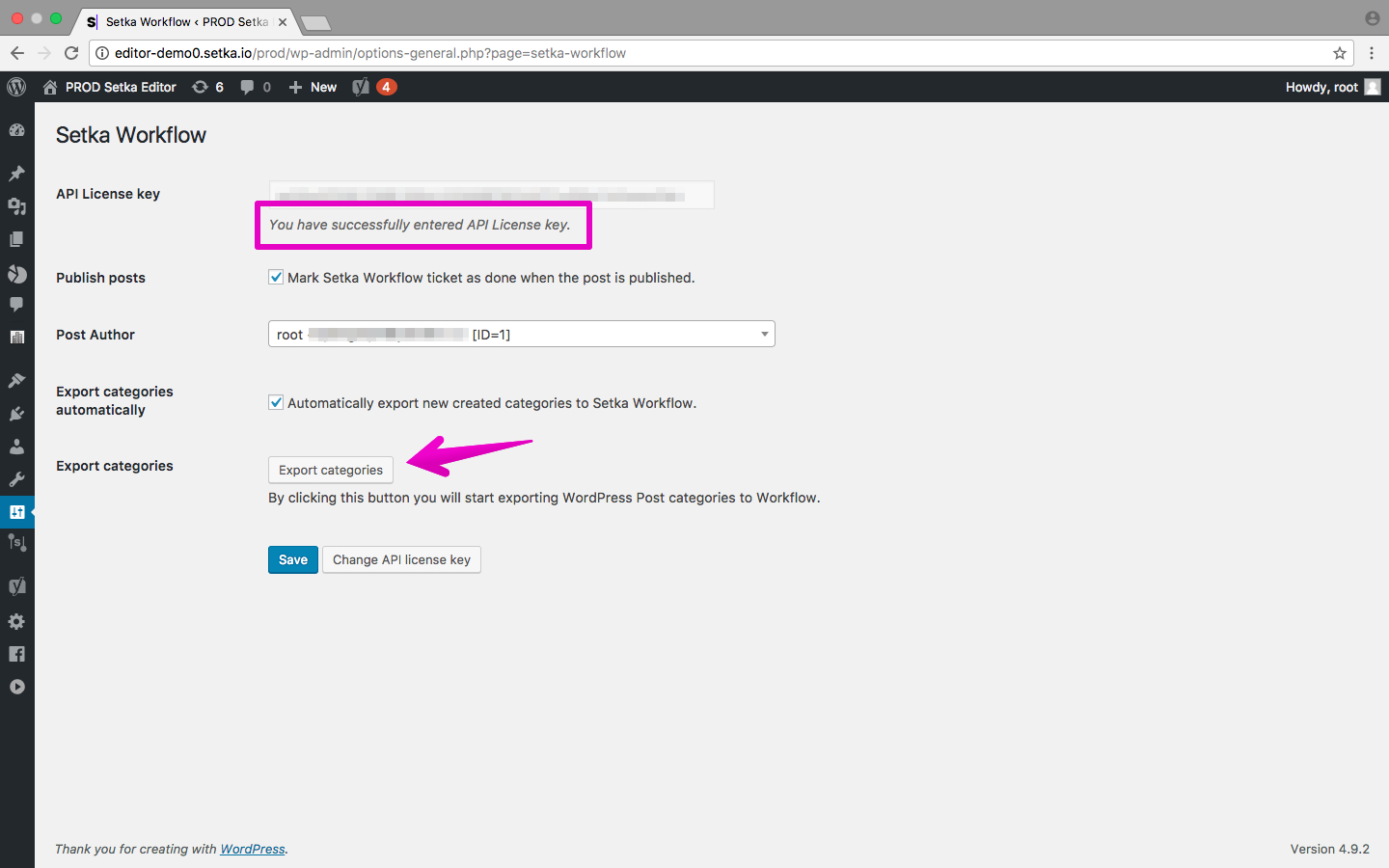Click the blue Save button

click(293, 559)
